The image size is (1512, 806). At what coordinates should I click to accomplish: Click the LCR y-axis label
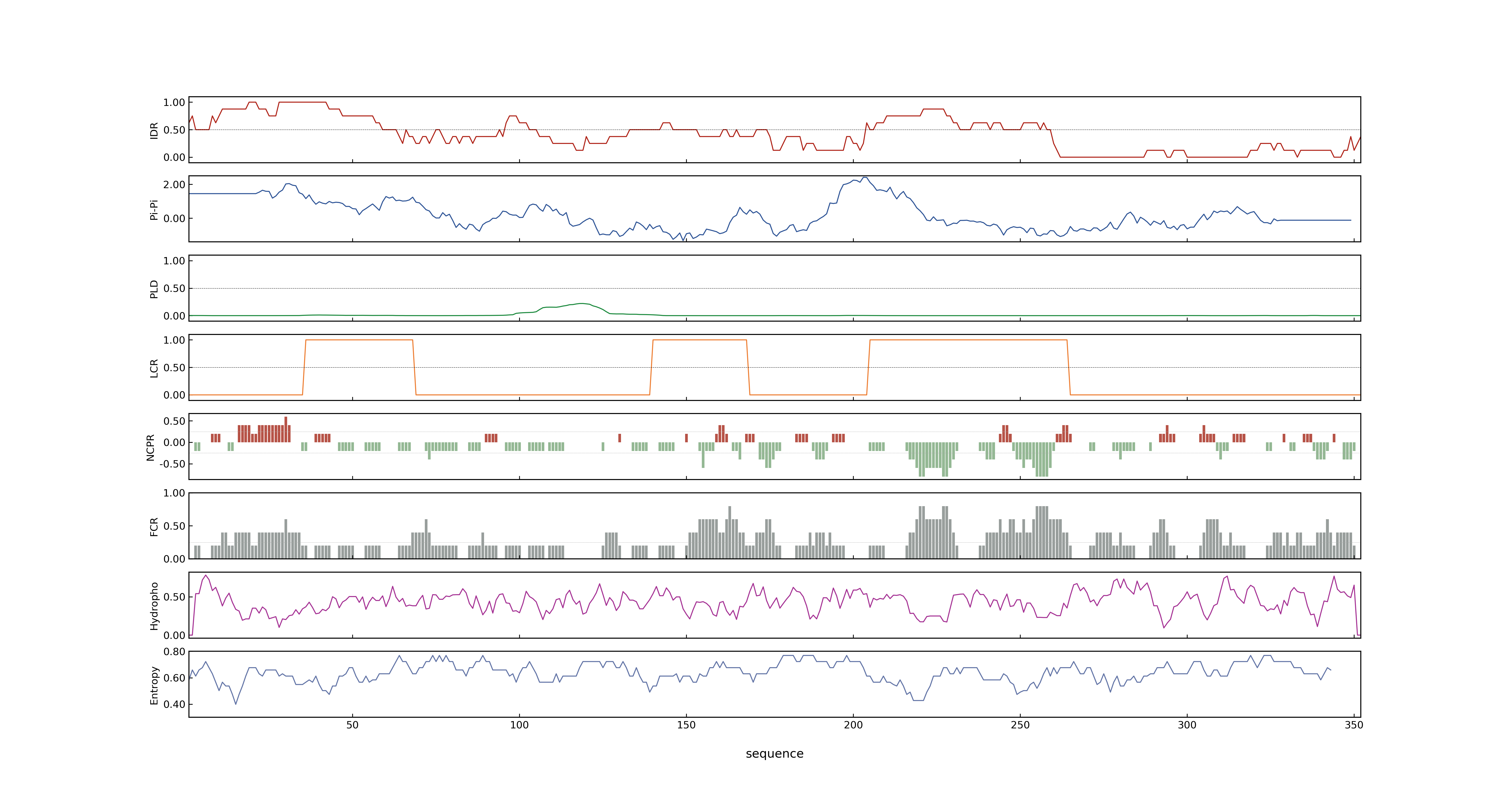tap(154, 368)
